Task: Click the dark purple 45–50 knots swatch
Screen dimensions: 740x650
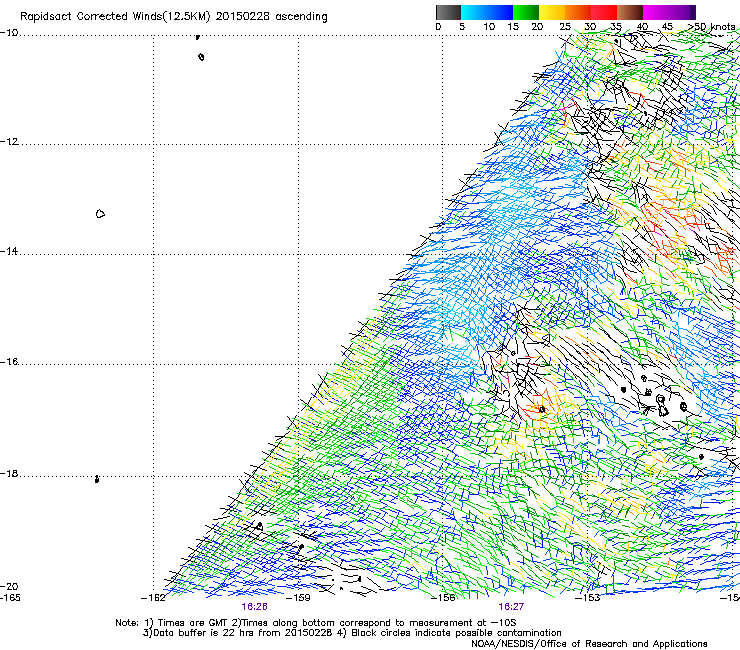Action: 682,12
